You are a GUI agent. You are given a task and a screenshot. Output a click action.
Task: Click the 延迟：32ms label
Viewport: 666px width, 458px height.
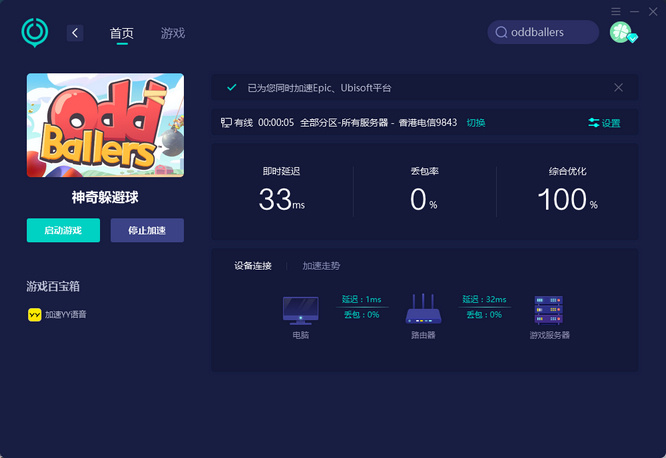point(484,300)
